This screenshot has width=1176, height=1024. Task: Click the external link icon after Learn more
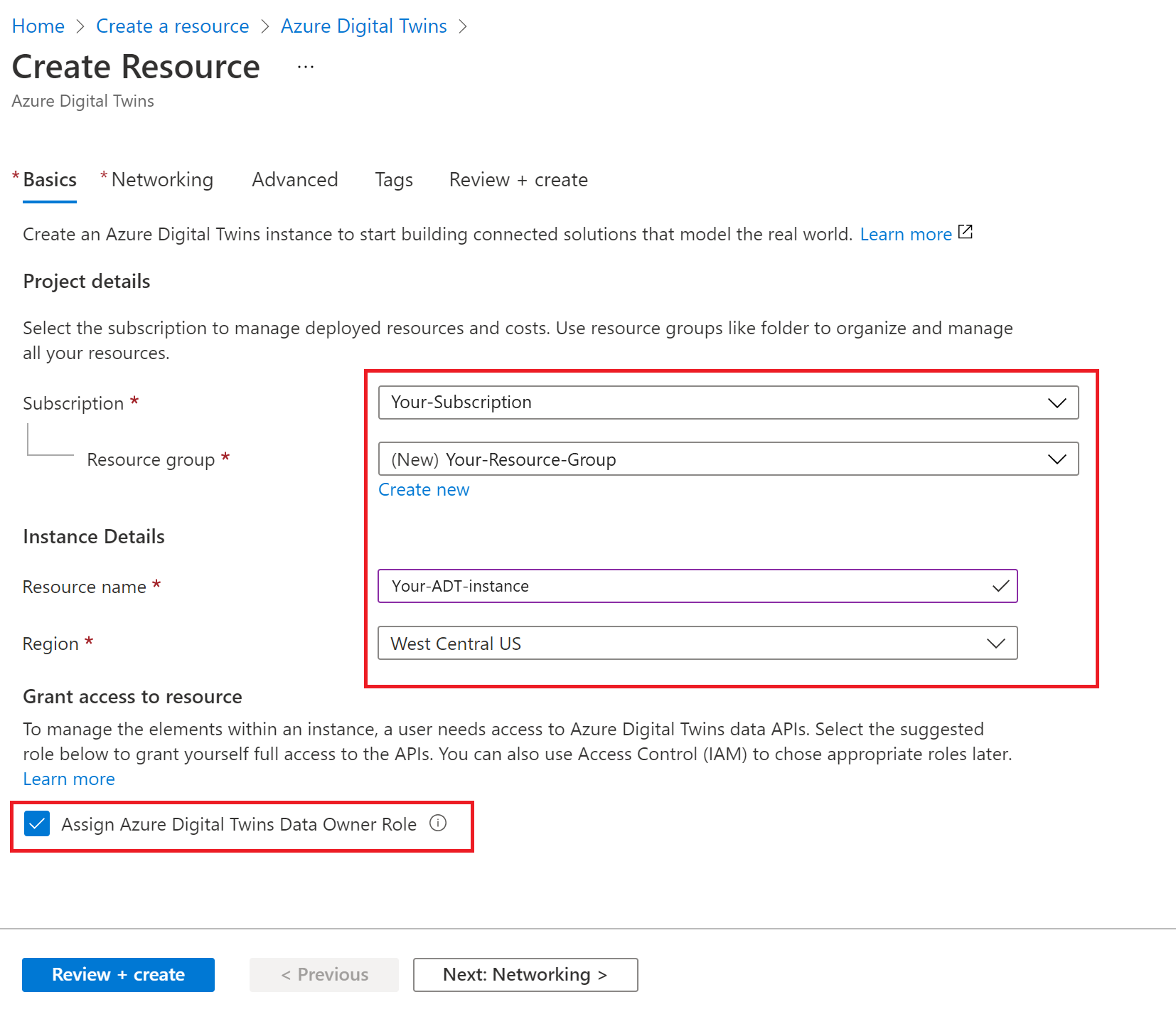click(965, 232)
